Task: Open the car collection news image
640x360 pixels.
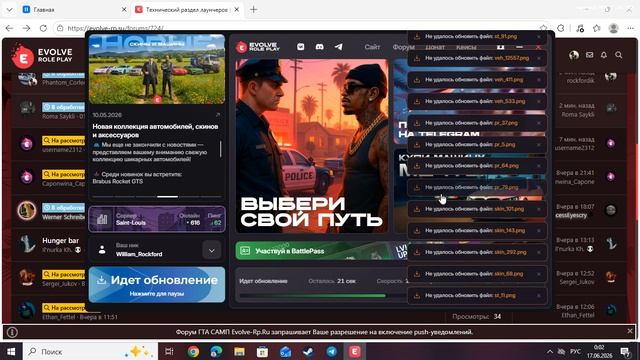Action: coord(157,69)
